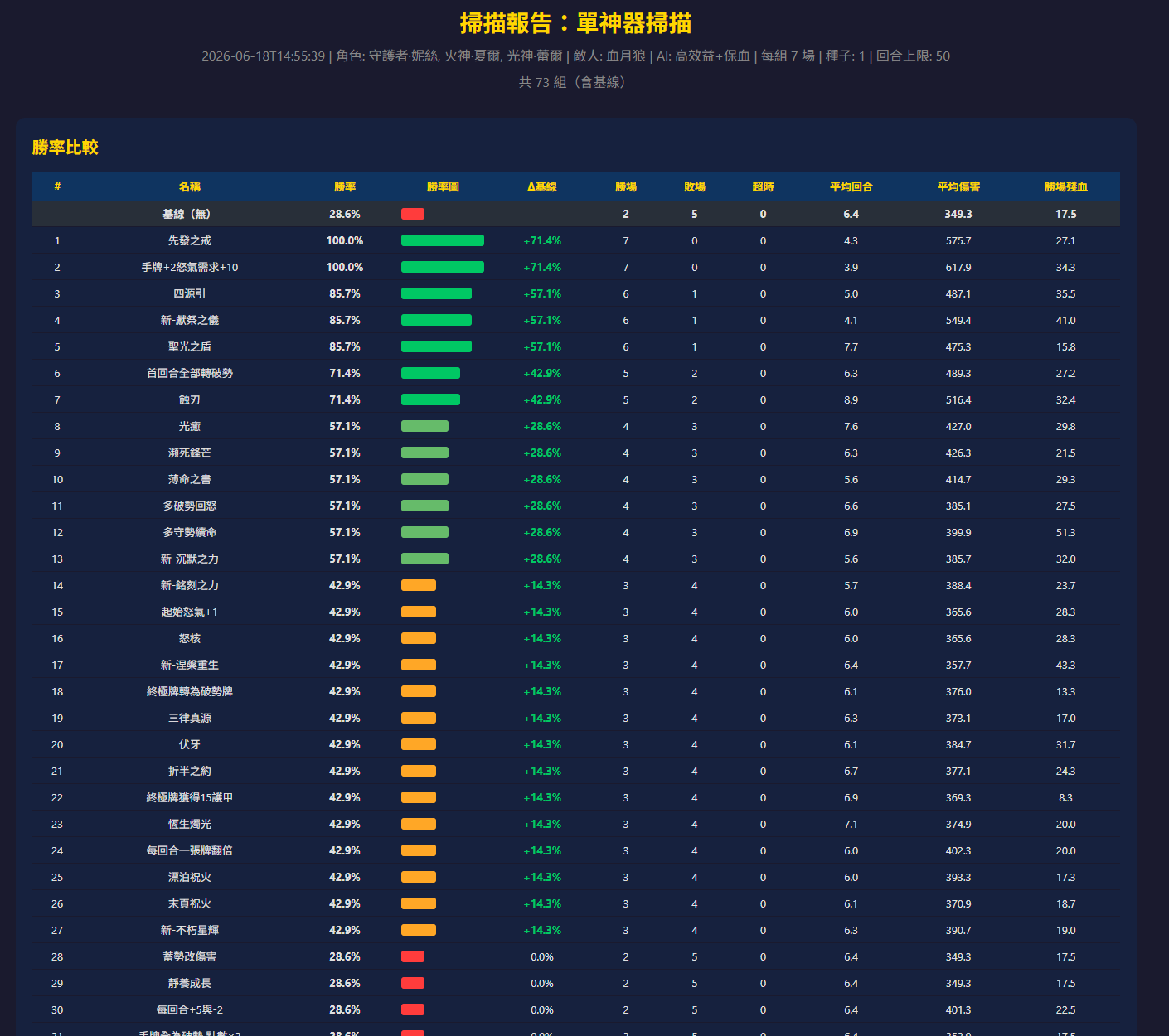Click the 聖光之盾 row name
The height and width of the screenshot is (1036, 1169).
point(190,346)
